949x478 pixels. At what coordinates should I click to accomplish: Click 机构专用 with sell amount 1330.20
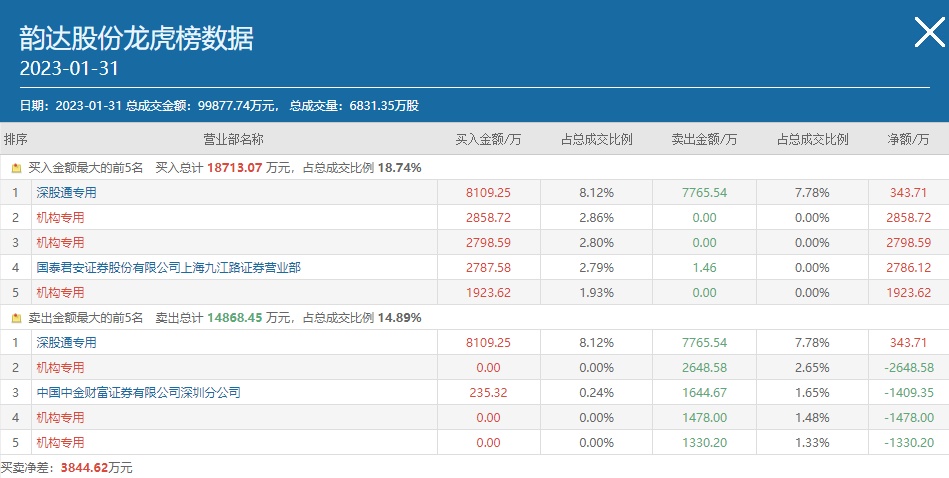pos(60,442)
